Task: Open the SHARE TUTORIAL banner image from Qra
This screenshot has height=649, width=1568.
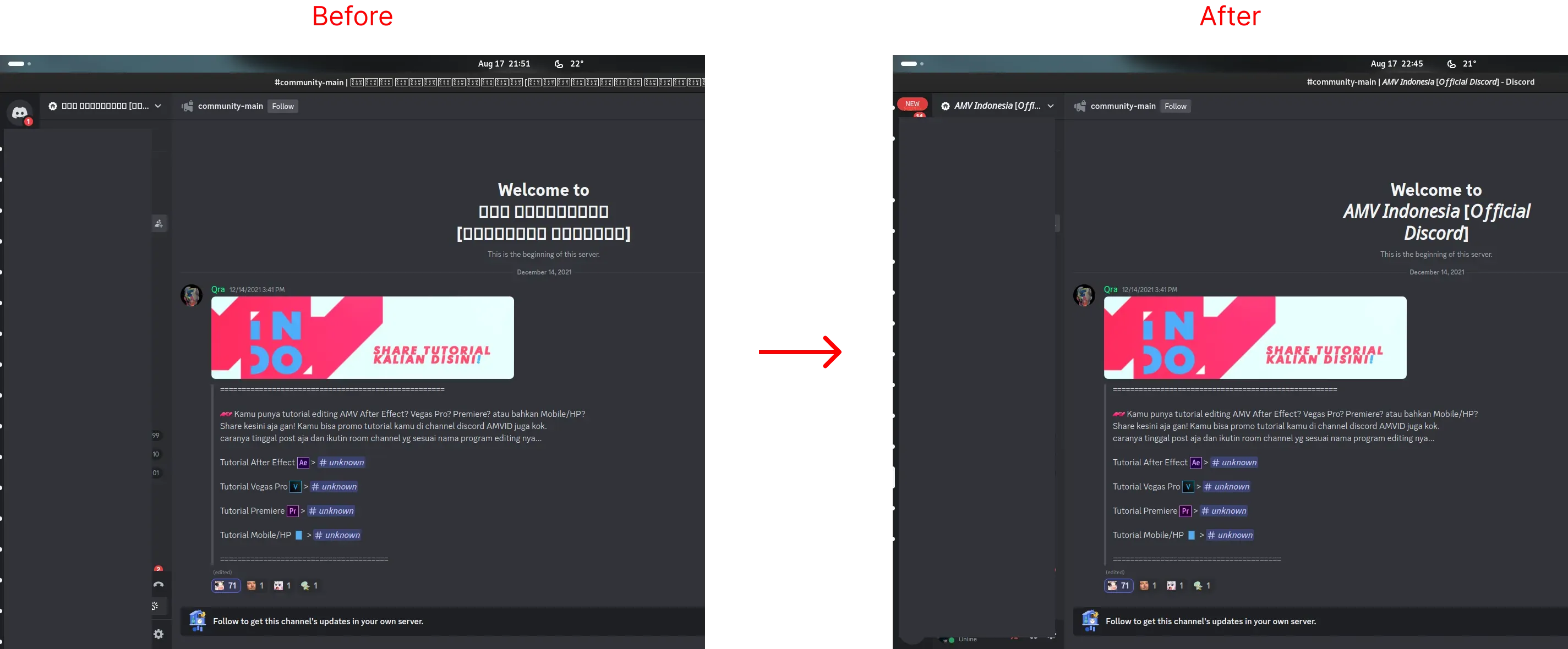Action: (x=362, y=338)
